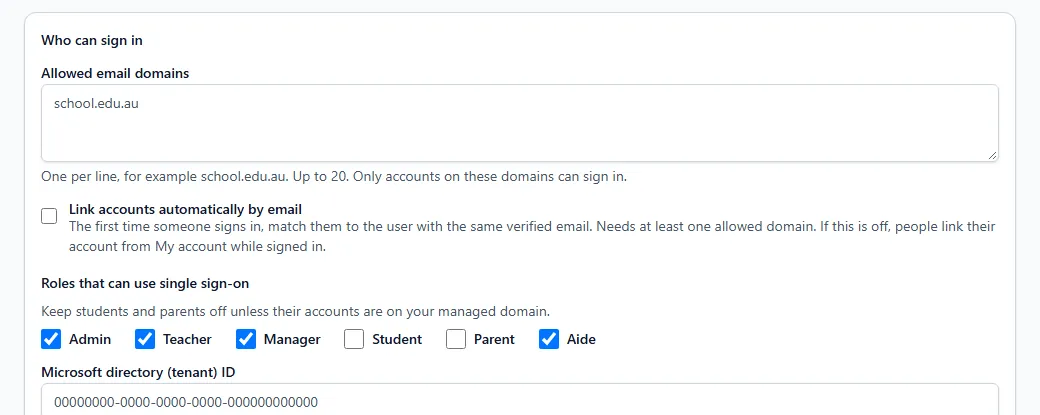Click the 'Link accounts automatically by email' label
This screenshot has width=1040, height=415.
point(185,209)
